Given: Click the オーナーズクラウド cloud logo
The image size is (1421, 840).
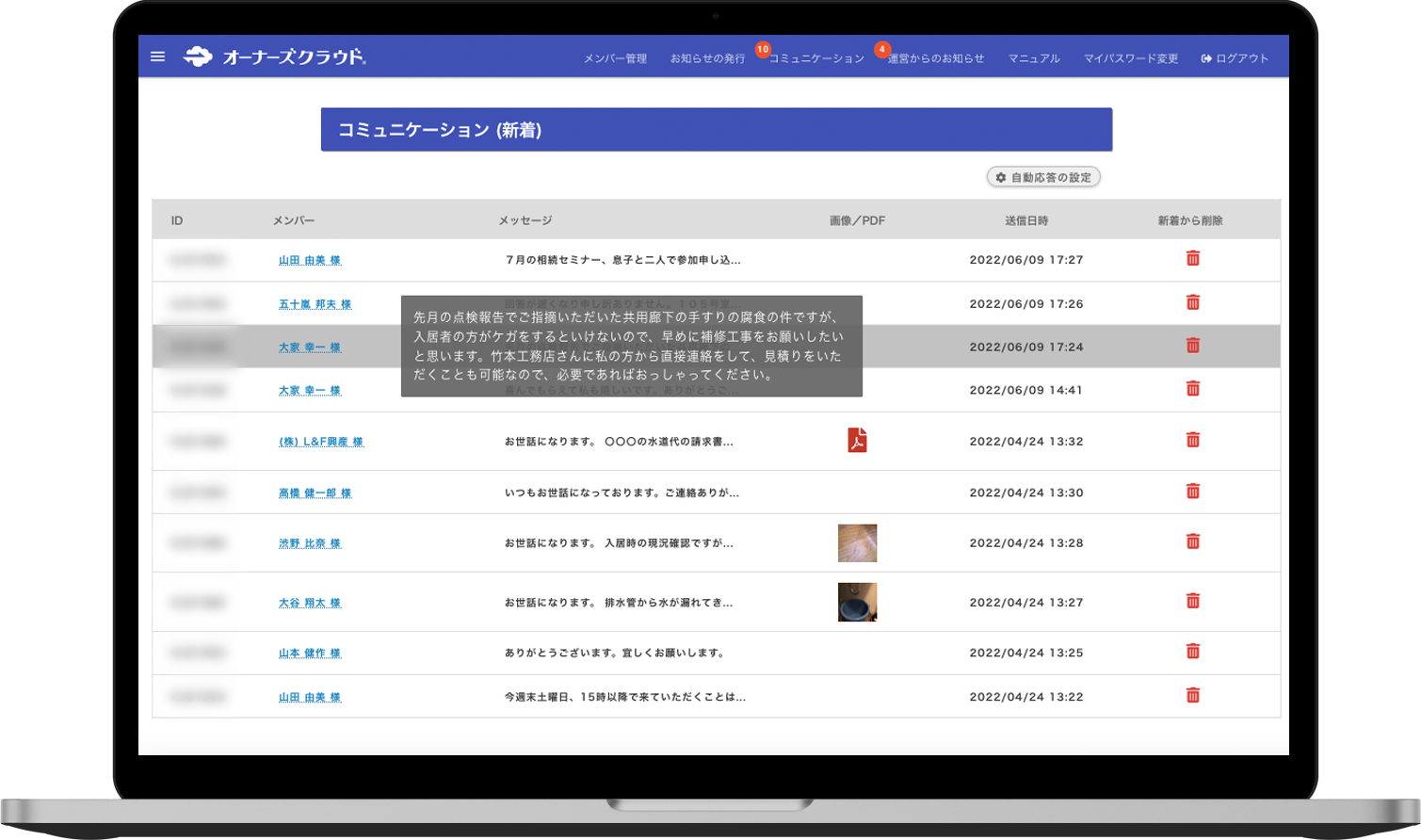Looking at the screenshot, I should pos(199,56).
